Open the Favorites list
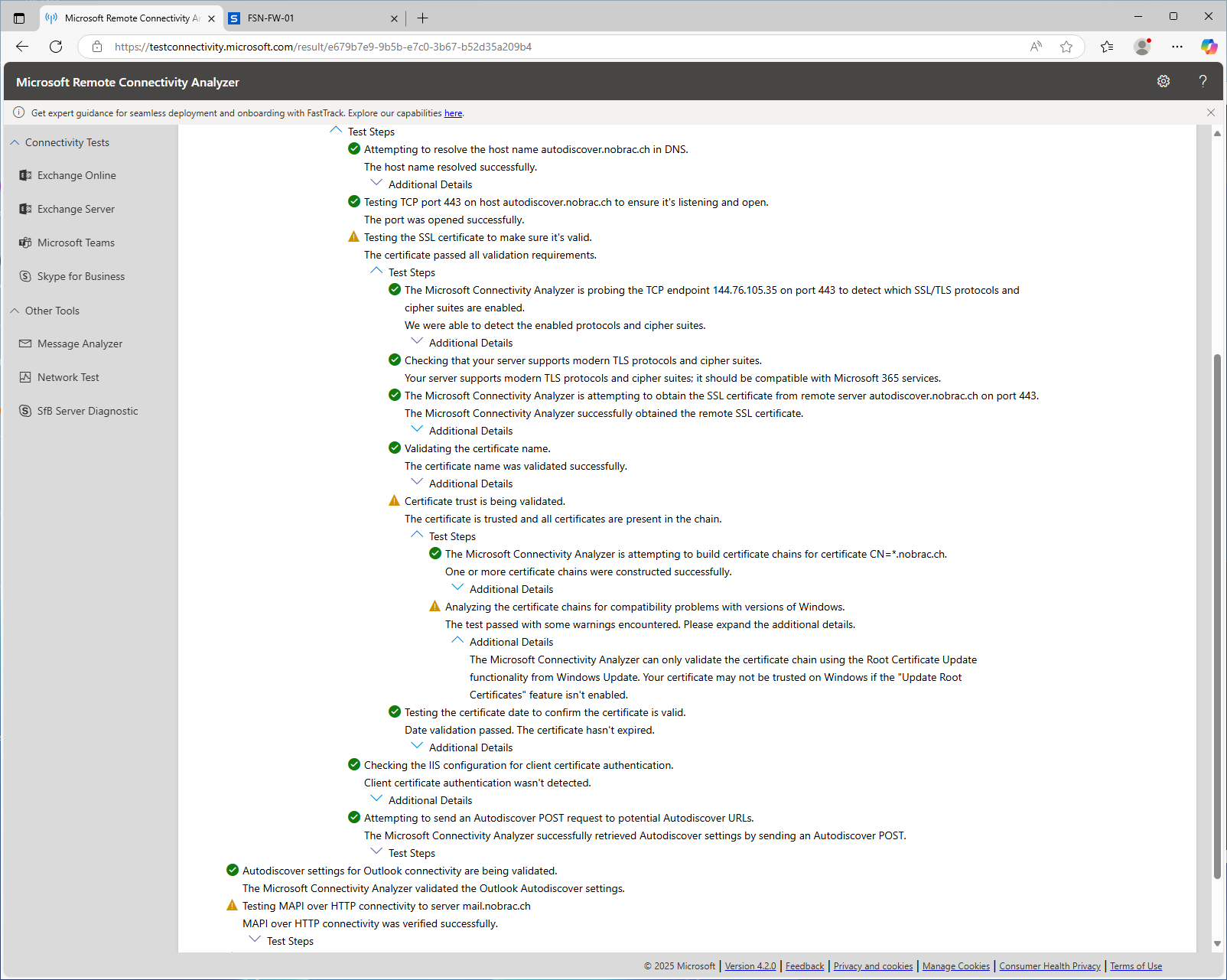 click(1107, 47)
